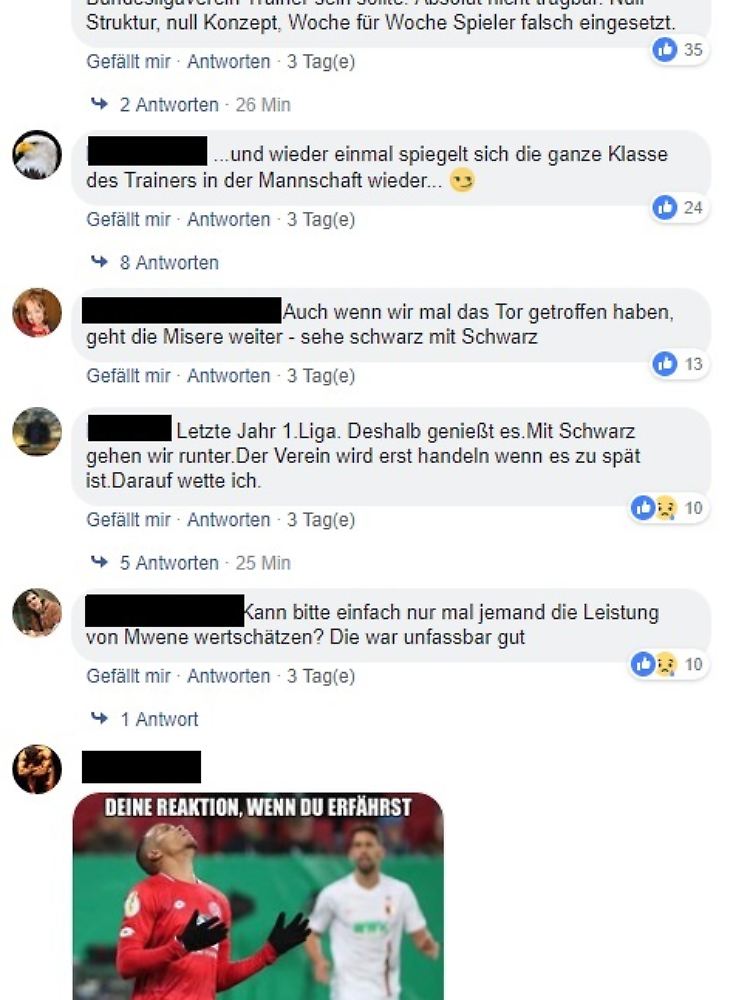The image size is (750, 1000).
Task: Click the like reaction showing 13
Action: [678, 364]
